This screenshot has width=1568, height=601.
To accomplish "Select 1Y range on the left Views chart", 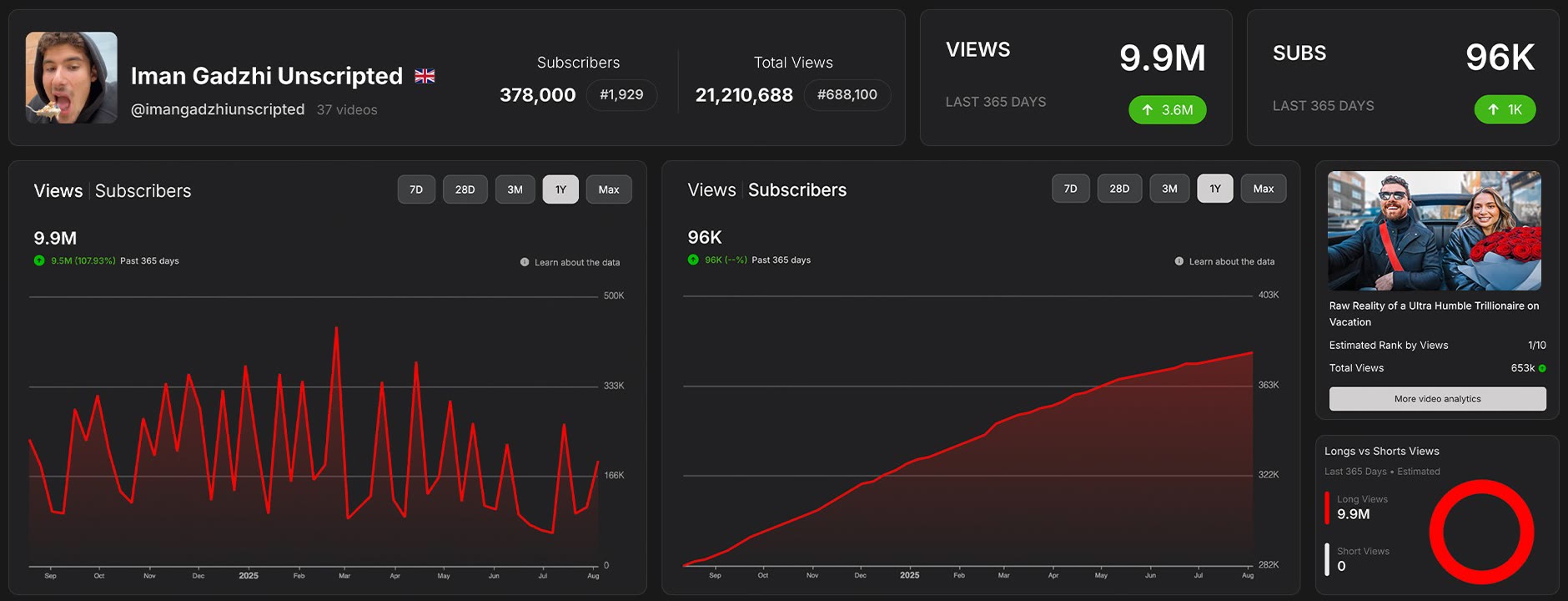I will (x=560, y=189).
